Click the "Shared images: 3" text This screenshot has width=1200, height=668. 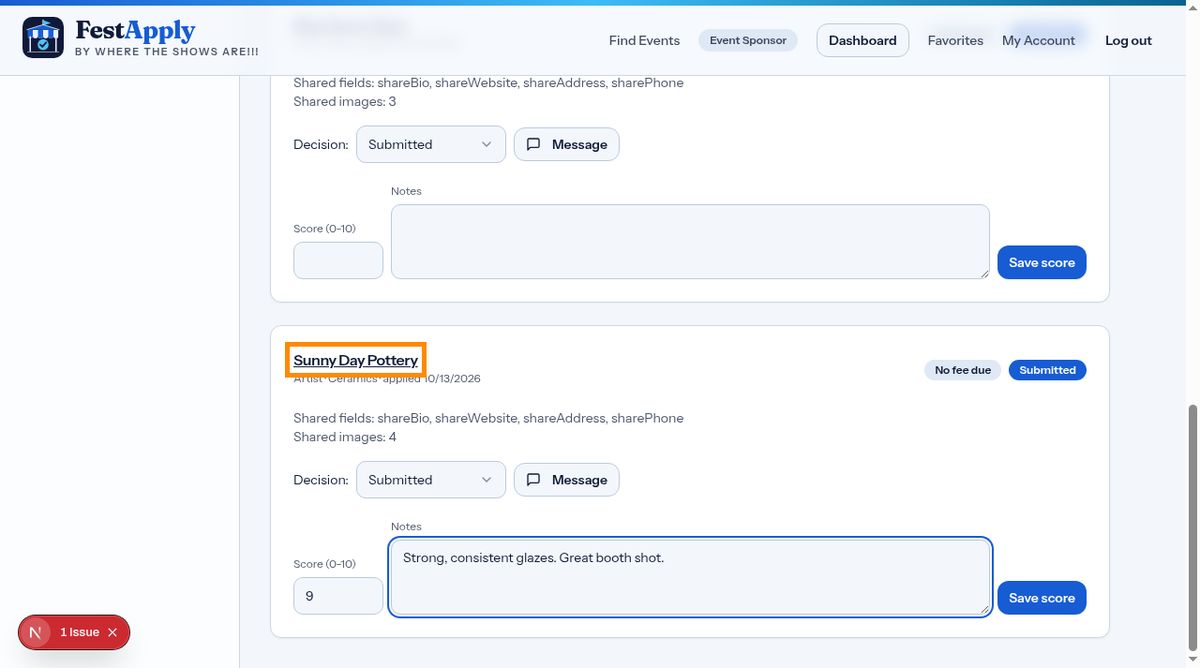[345, 101]
